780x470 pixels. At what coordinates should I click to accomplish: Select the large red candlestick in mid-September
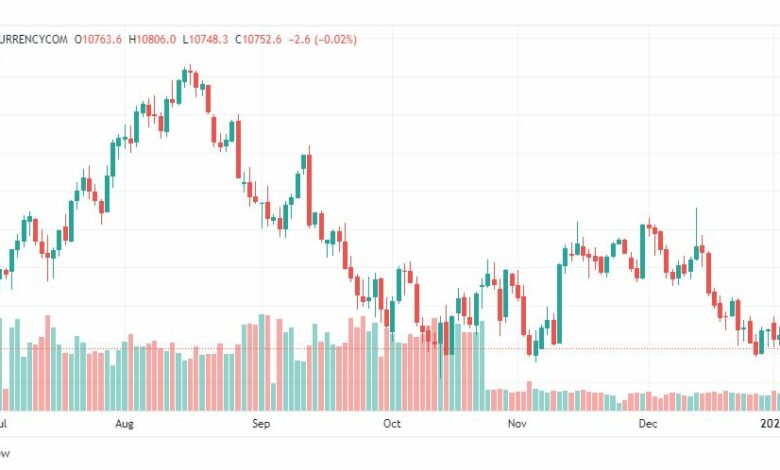pos(309,189)
